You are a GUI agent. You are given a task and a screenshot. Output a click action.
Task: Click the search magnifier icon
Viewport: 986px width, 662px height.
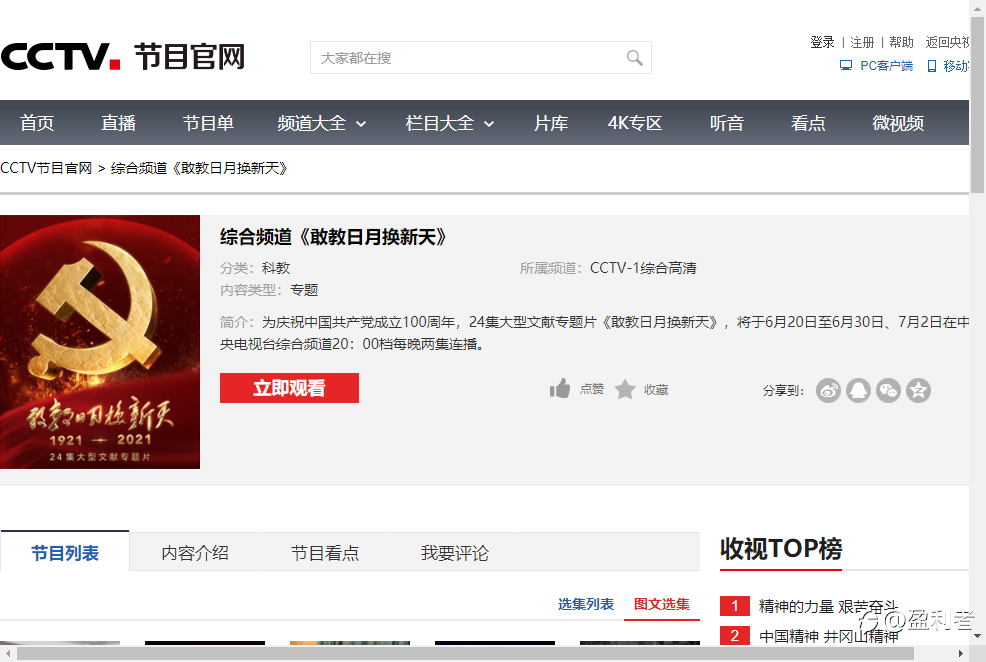(634, 58)
